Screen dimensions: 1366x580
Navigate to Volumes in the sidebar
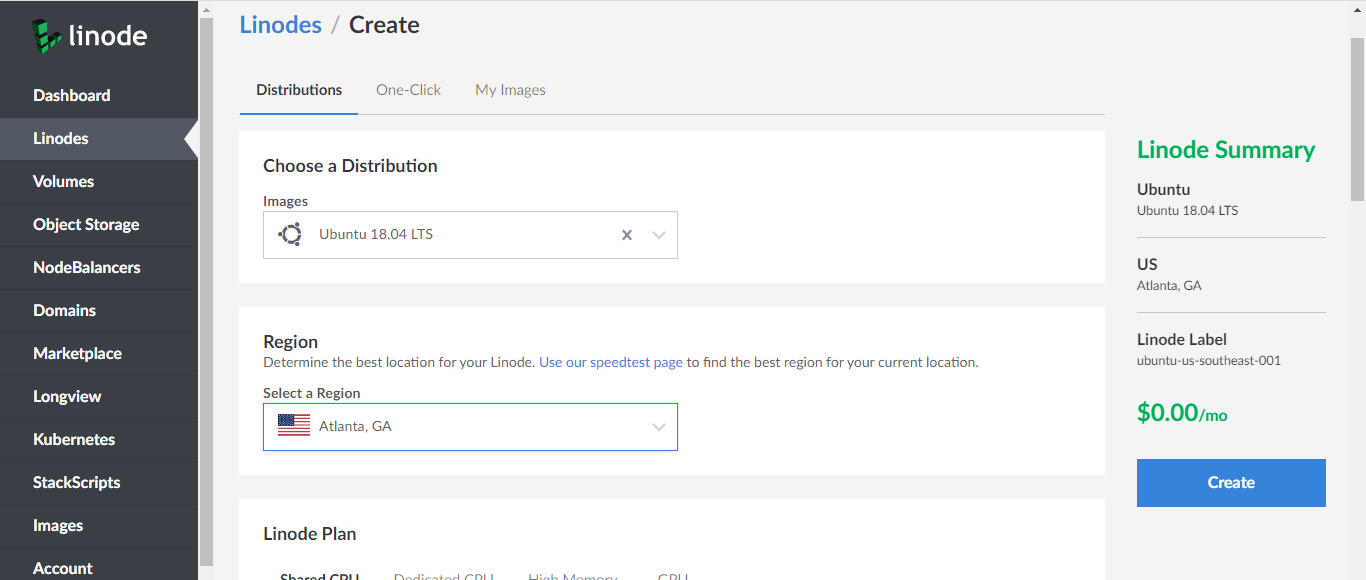[63, 182]
